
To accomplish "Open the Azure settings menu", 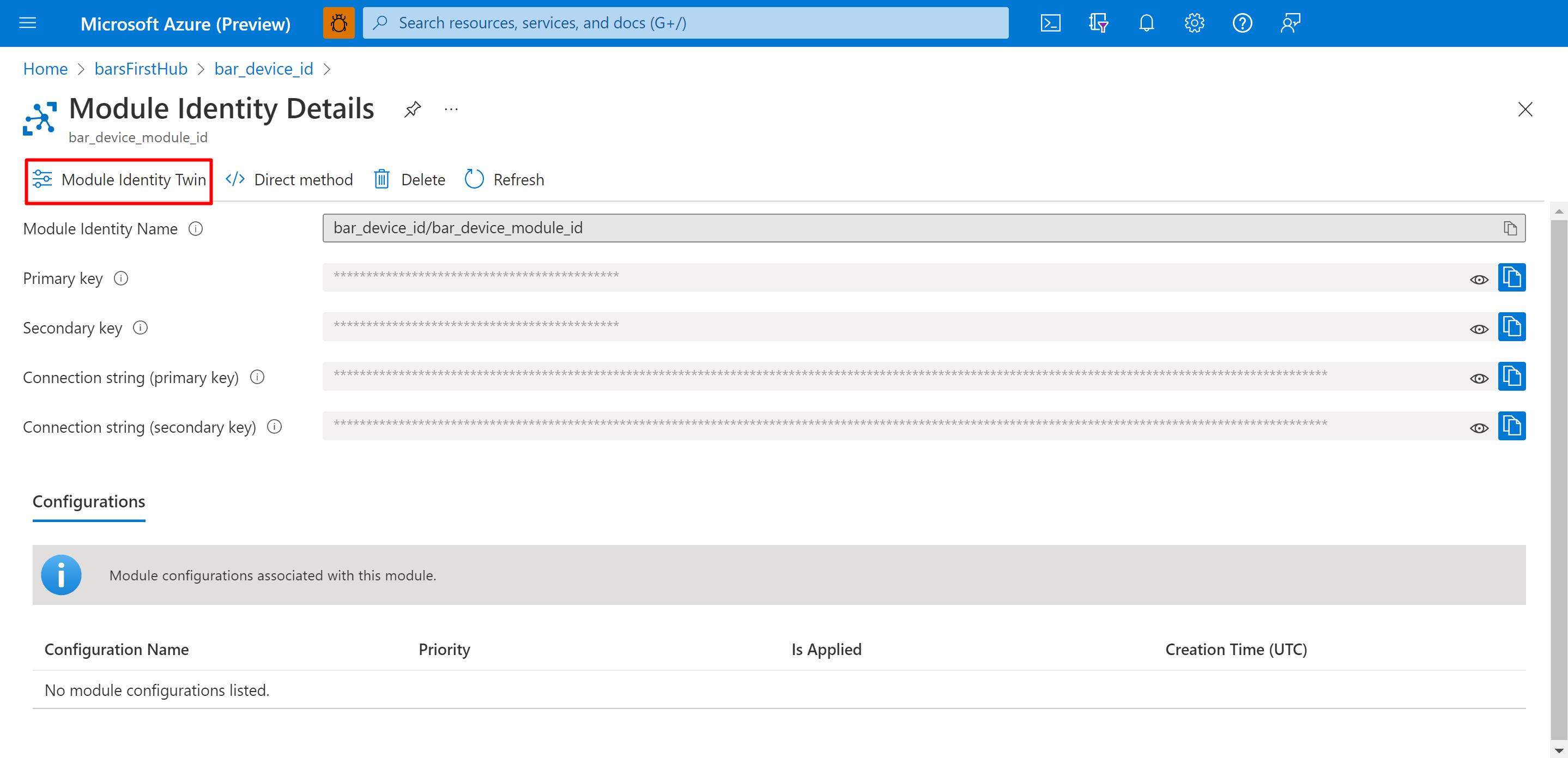I will click(1191, 22).
